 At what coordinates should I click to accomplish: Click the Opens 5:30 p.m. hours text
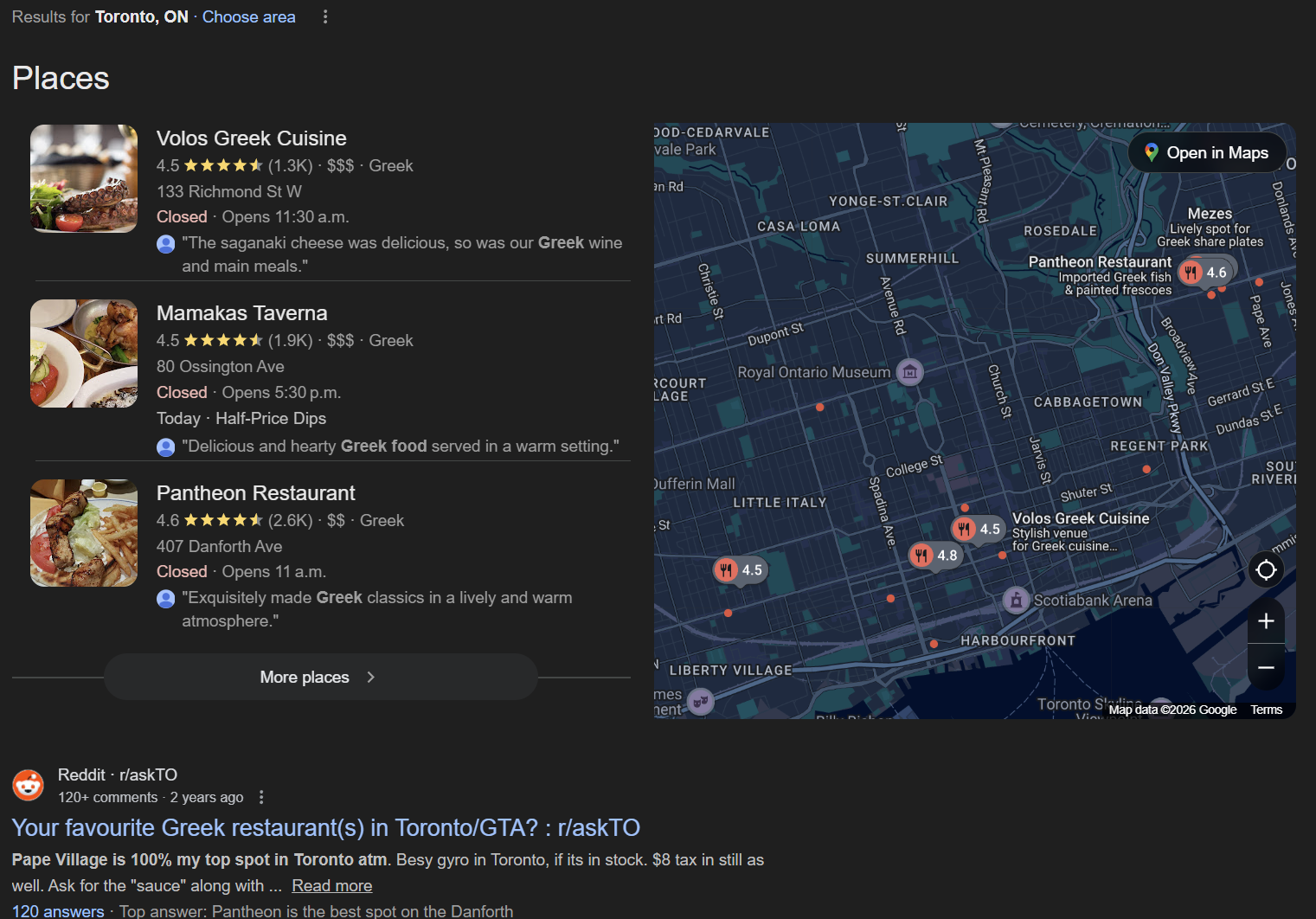281,392
